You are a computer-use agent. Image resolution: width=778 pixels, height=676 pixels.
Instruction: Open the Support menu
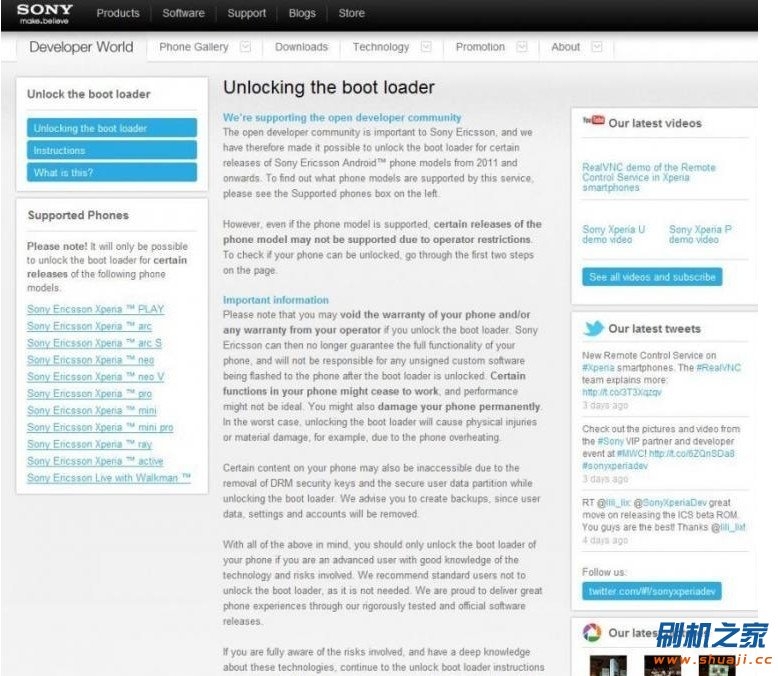[247, 13]
